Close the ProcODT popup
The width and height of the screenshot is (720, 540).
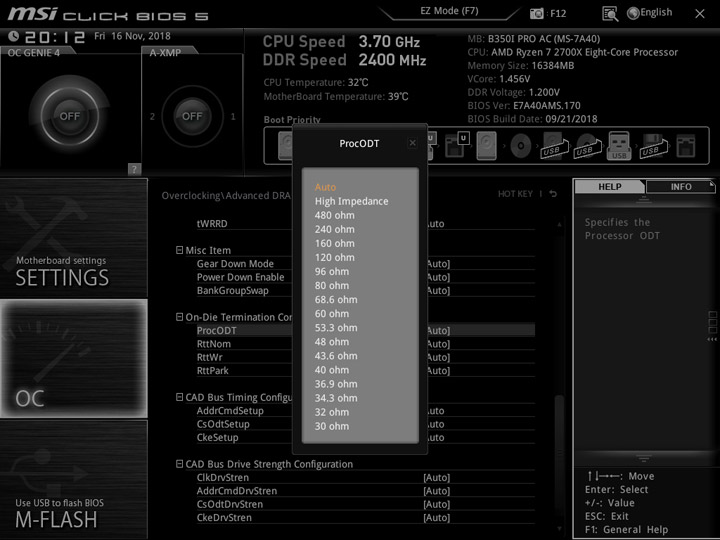(x=412, y=143)
